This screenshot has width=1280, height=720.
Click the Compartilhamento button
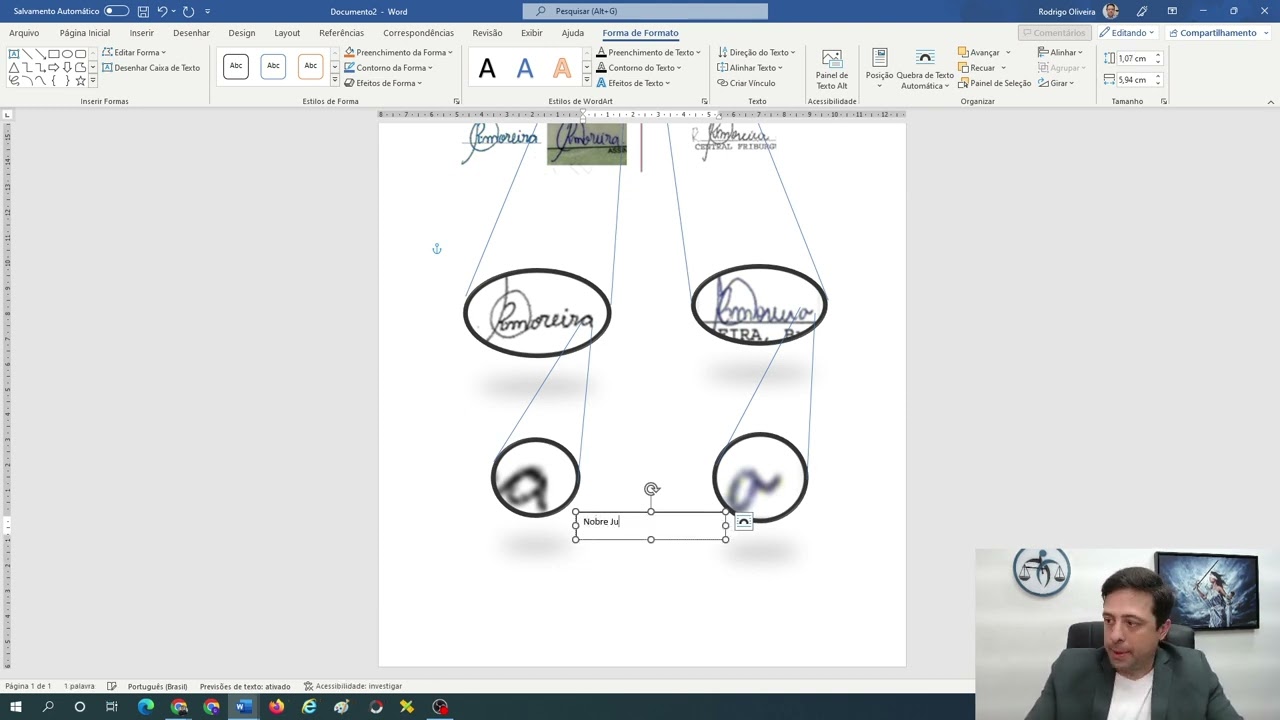1213,33
